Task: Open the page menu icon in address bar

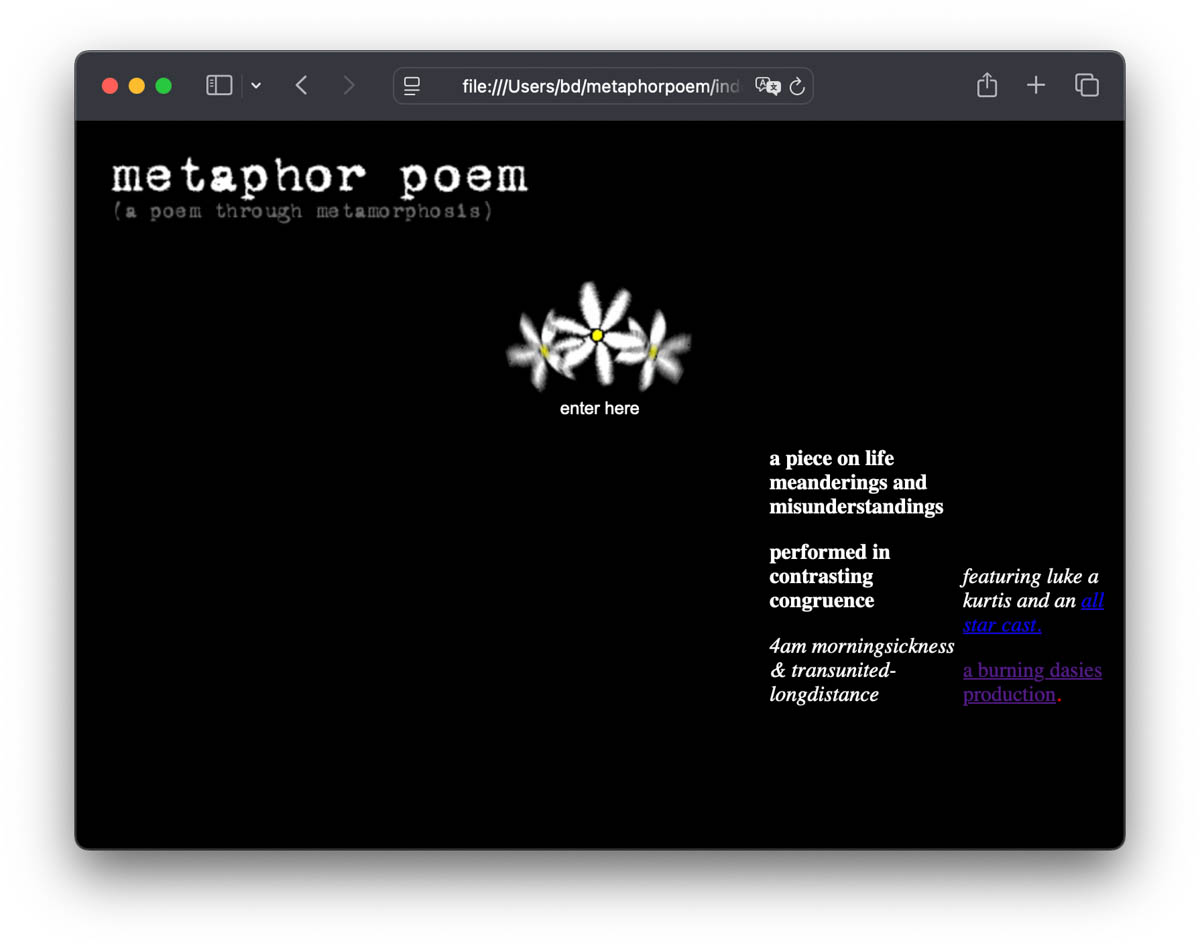Action: pos(412,87)
